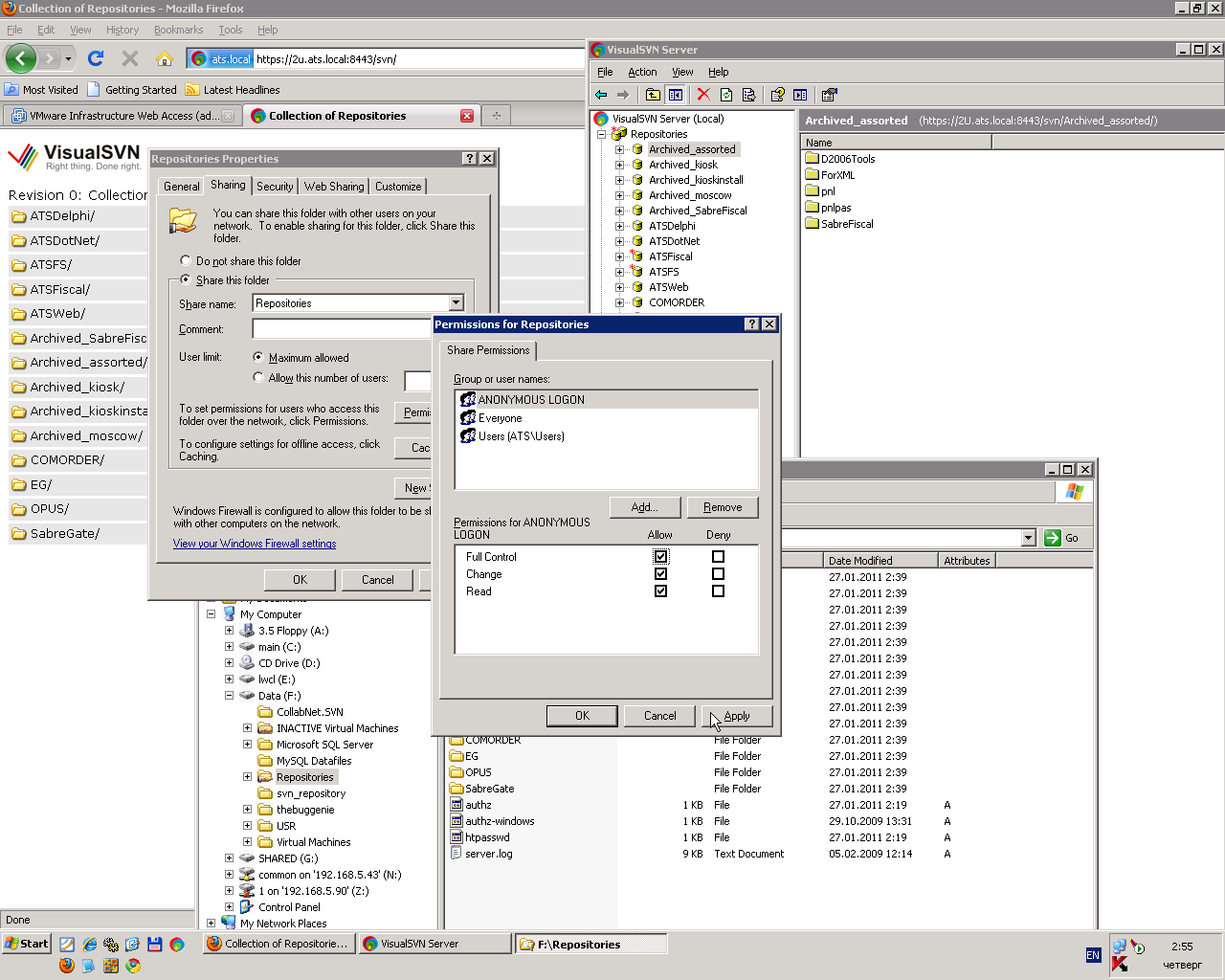The width and height of the screenshot is (1225, 980).
Task: Click Add... in Permissions dialog
Action: [645, 507]
